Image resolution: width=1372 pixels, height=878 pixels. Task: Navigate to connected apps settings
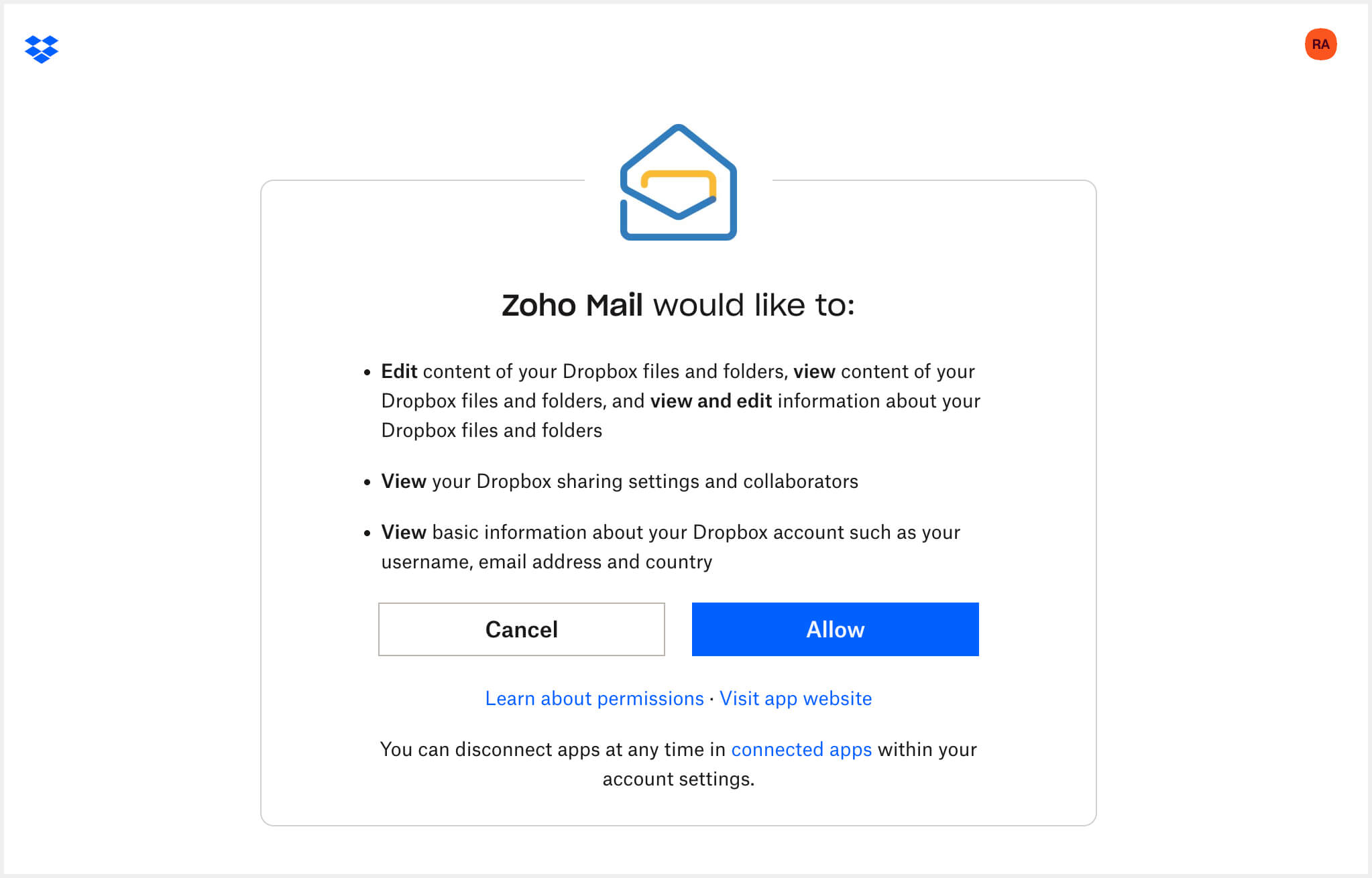[x=800, y=748]
